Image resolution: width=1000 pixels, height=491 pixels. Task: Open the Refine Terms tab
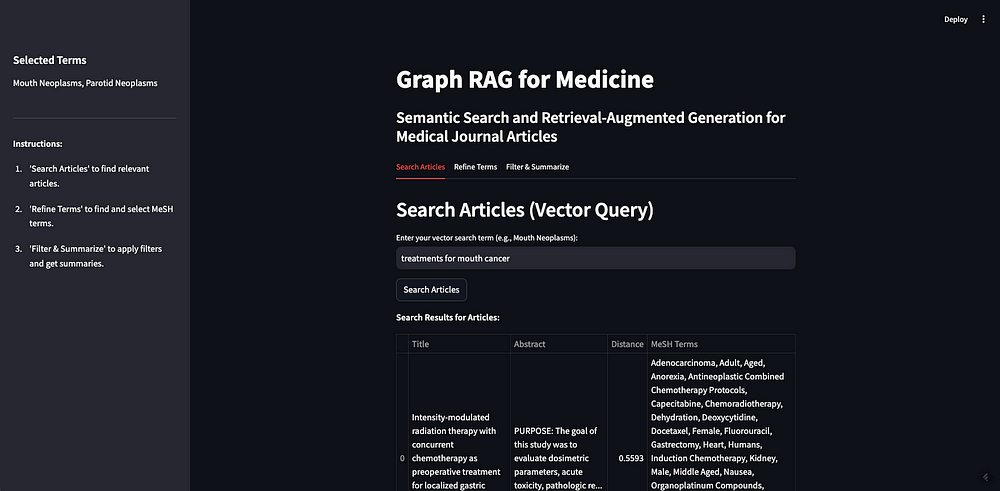(475, 167)
